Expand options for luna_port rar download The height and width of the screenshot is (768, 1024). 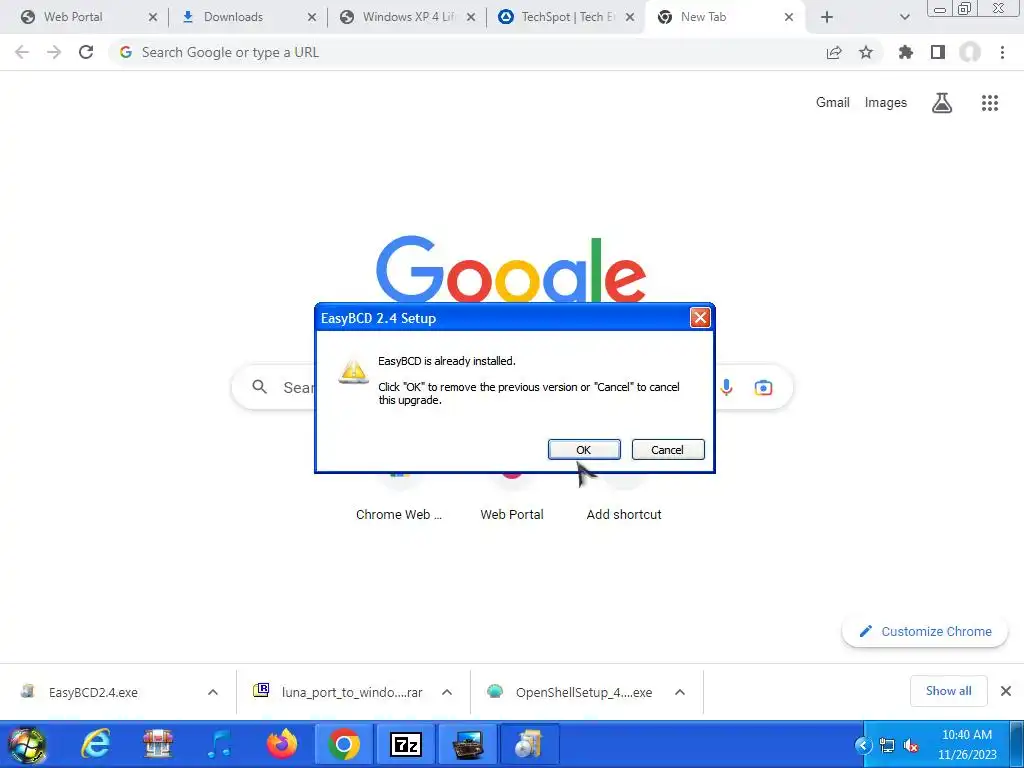click(x=447, y=692)
